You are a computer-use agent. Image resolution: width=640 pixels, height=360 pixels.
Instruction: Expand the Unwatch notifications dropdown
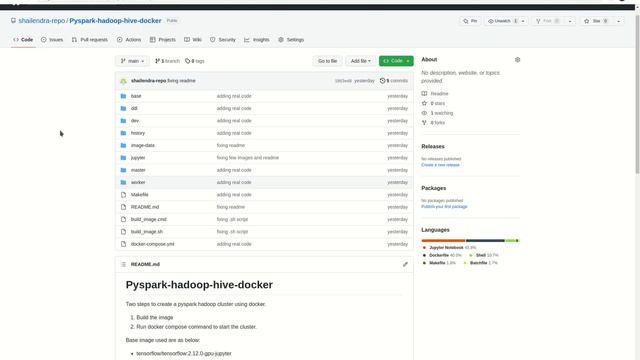pyautogui.click(x=523, y=21)
